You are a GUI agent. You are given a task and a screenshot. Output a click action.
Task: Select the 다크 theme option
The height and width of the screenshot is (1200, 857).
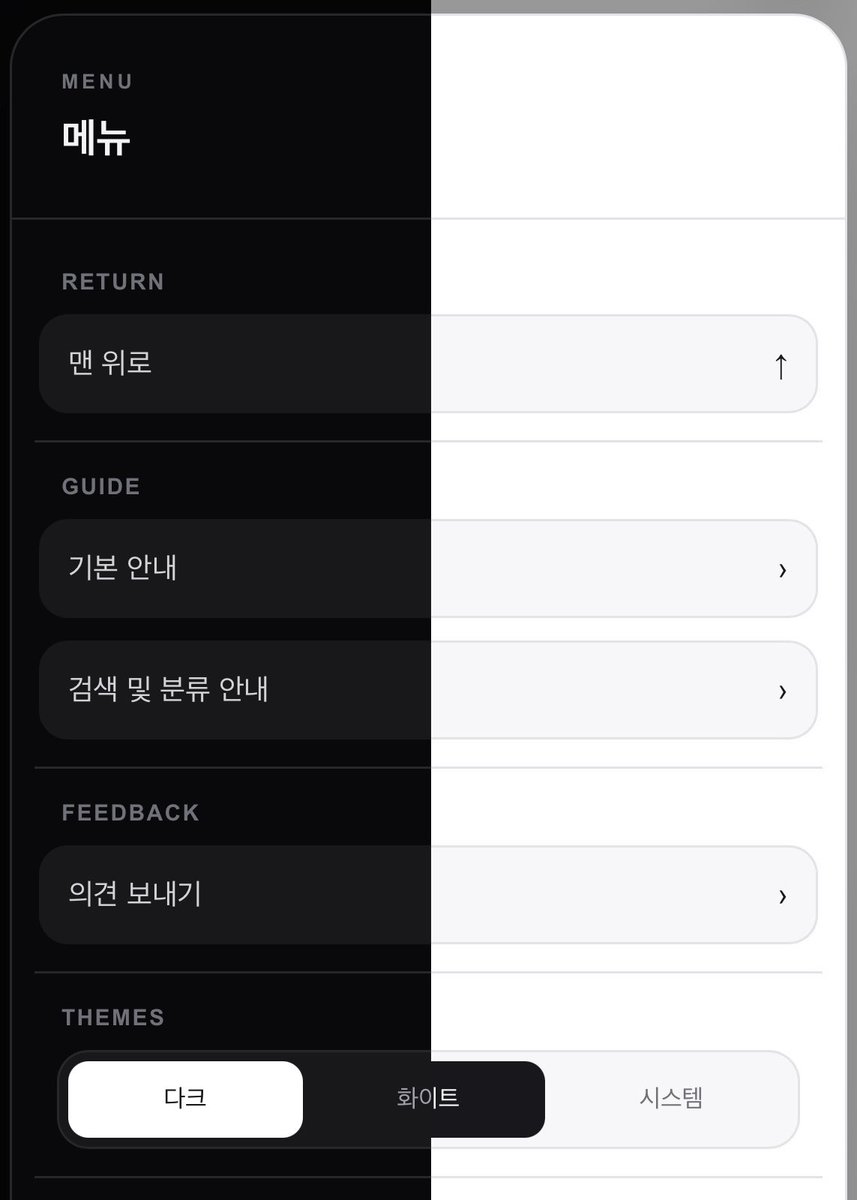185,1099
